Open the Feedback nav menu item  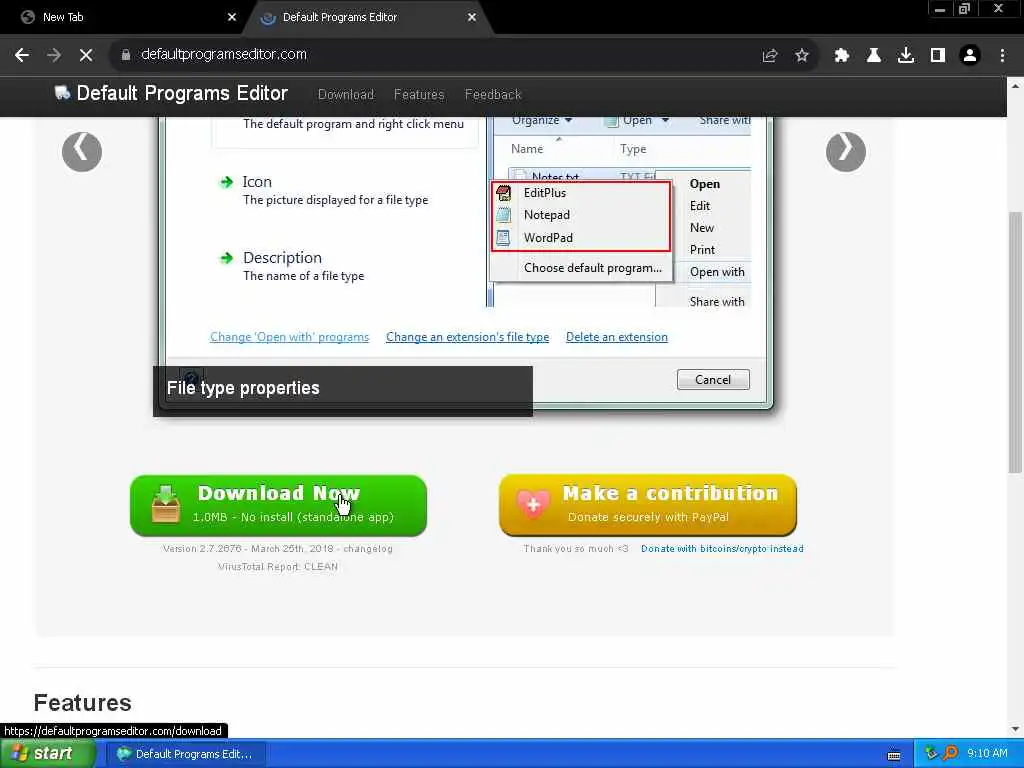[493, 95]
